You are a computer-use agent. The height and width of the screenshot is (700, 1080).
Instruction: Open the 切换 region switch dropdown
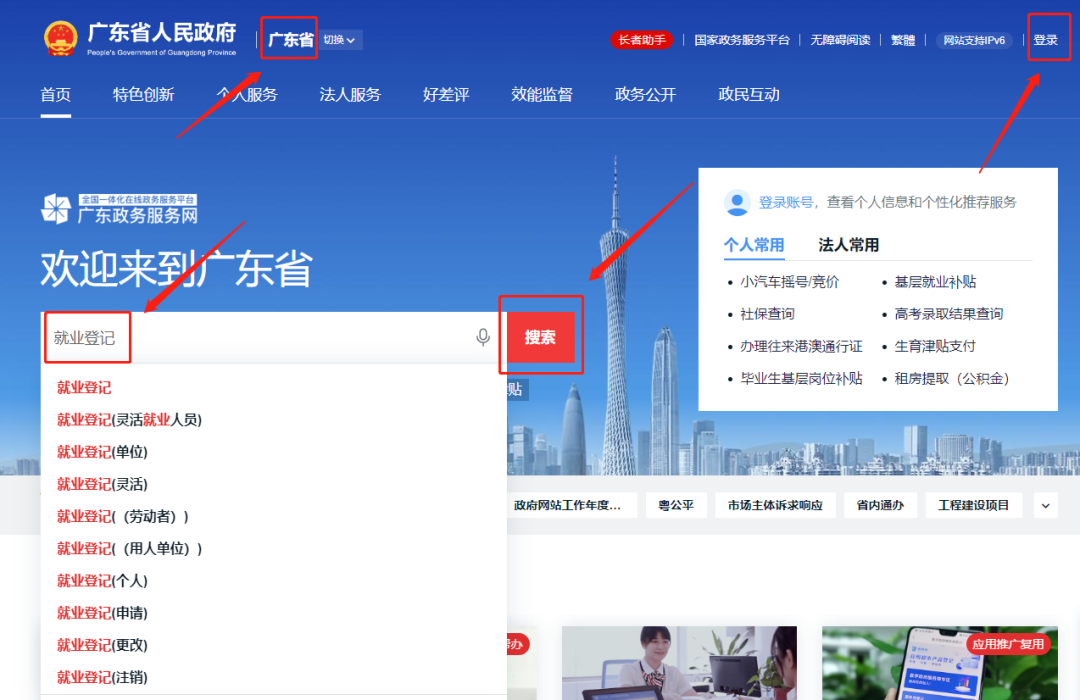(x=340, y=40)
